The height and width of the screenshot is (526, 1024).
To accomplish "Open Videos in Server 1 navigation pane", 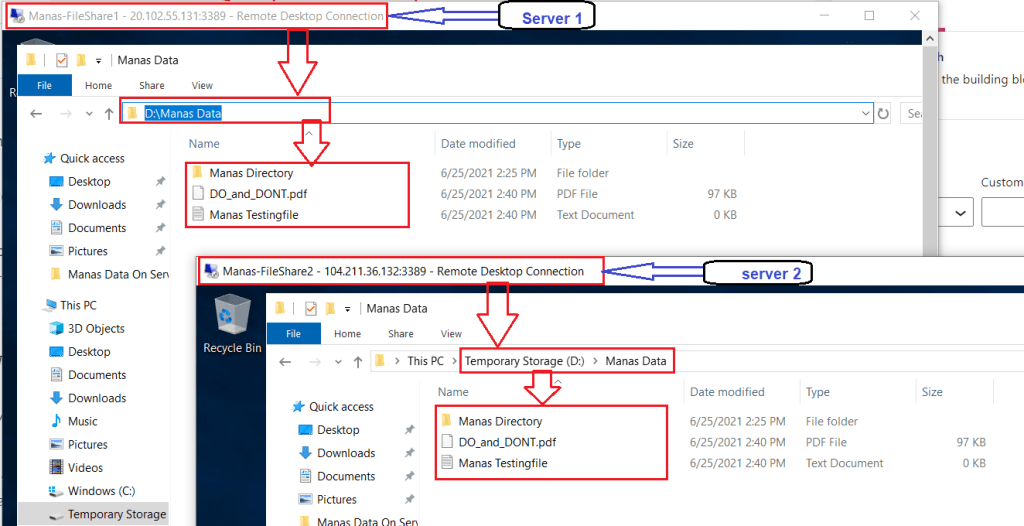I will 86,467.
